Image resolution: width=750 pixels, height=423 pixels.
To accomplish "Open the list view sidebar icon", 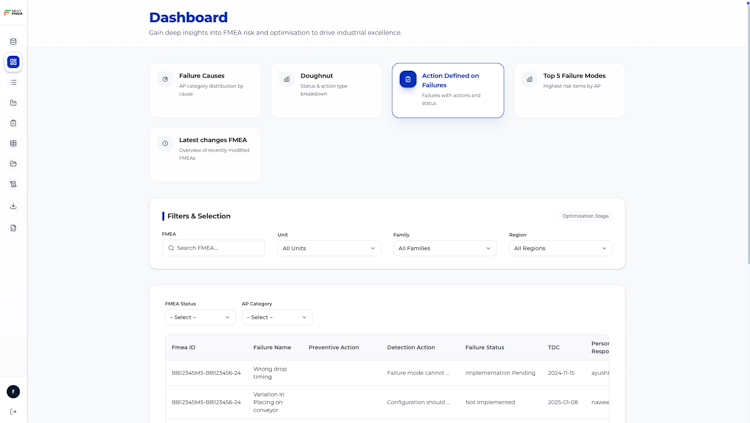I will pos(13,82).
